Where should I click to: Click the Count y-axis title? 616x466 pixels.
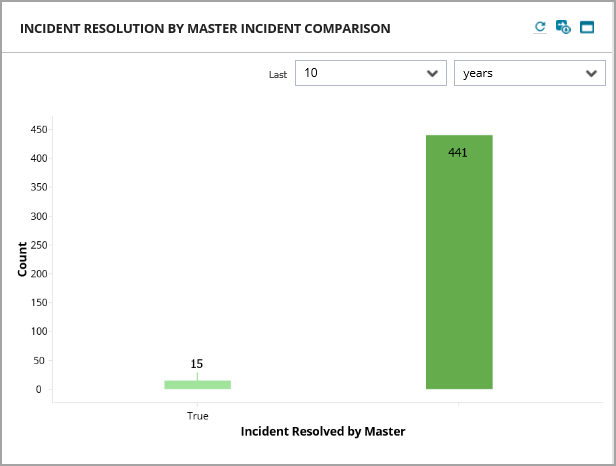(x=23, y=260)
